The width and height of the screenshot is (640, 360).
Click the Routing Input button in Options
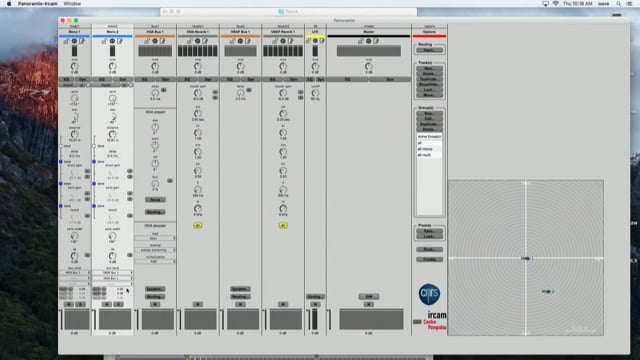429,50
